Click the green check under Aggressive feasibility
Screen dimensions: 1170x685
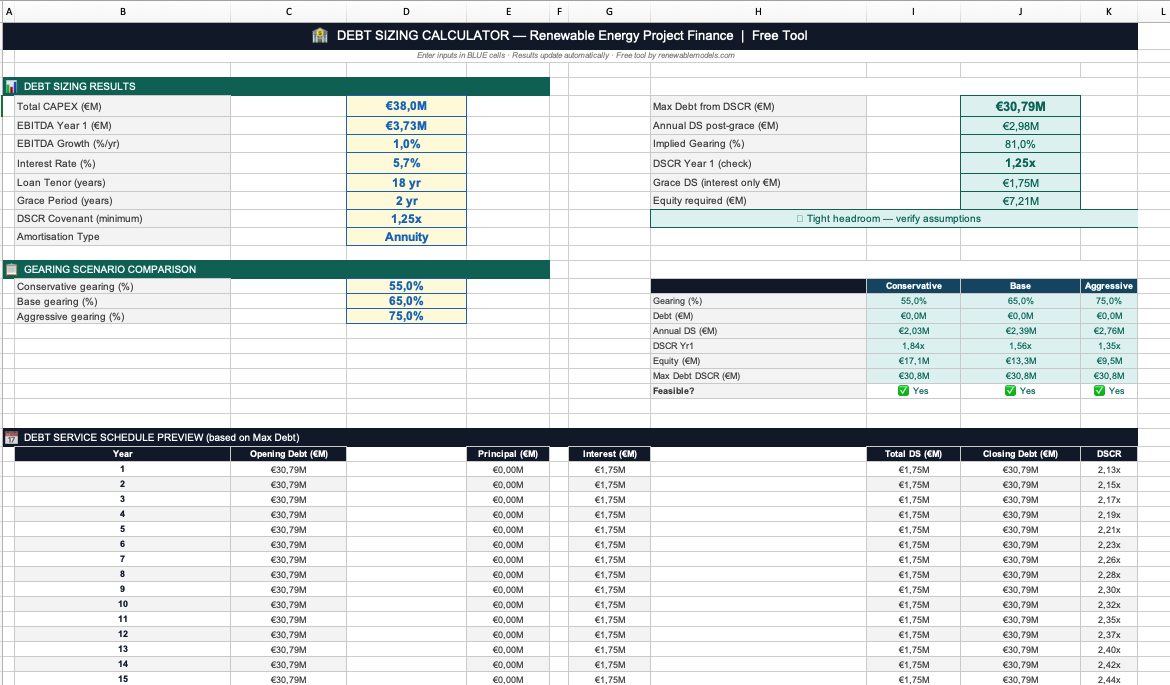tap(1099, 391)
